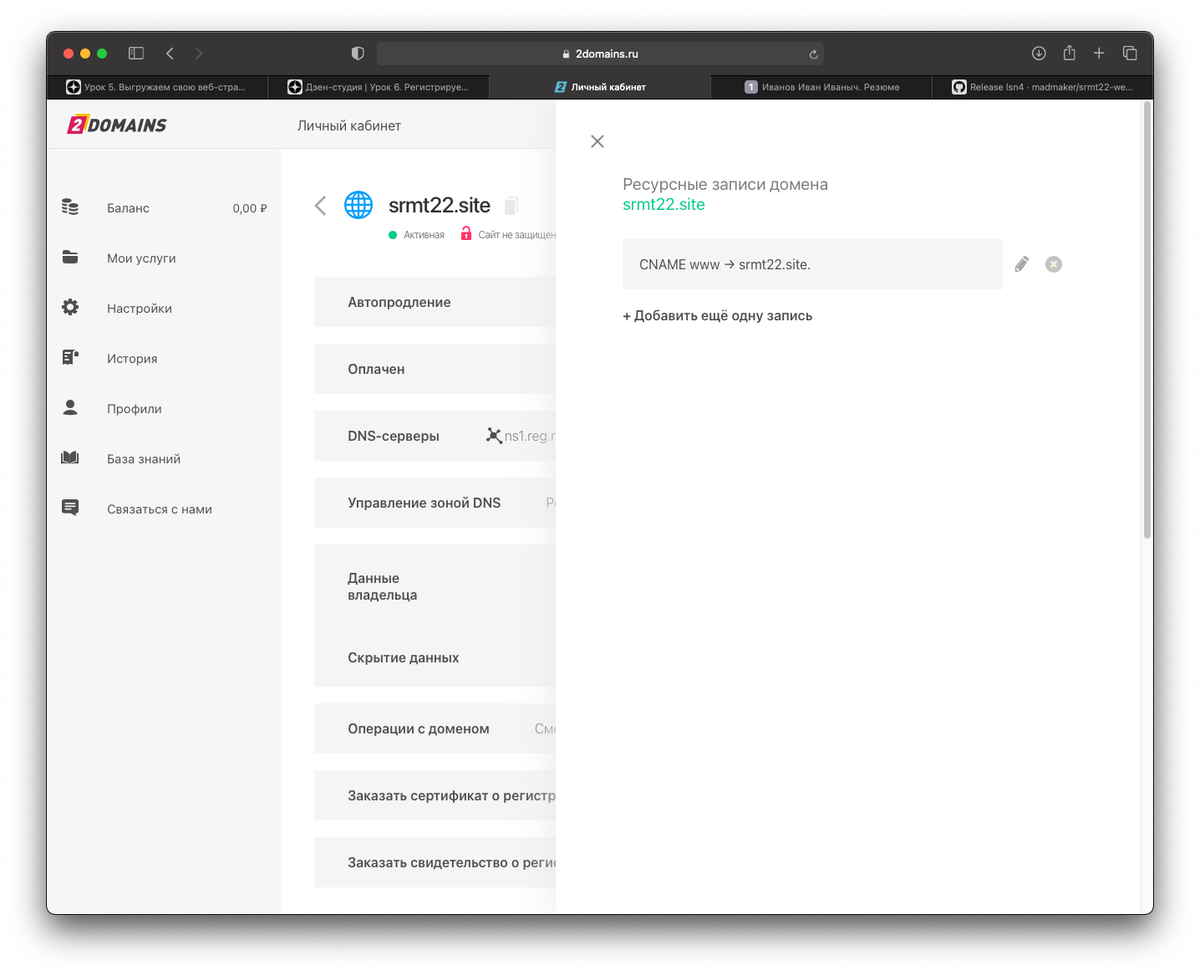Show Safari downloads
Image resolution: width=1200 pixels, height=976 pixels.
tap(1039, 53)
